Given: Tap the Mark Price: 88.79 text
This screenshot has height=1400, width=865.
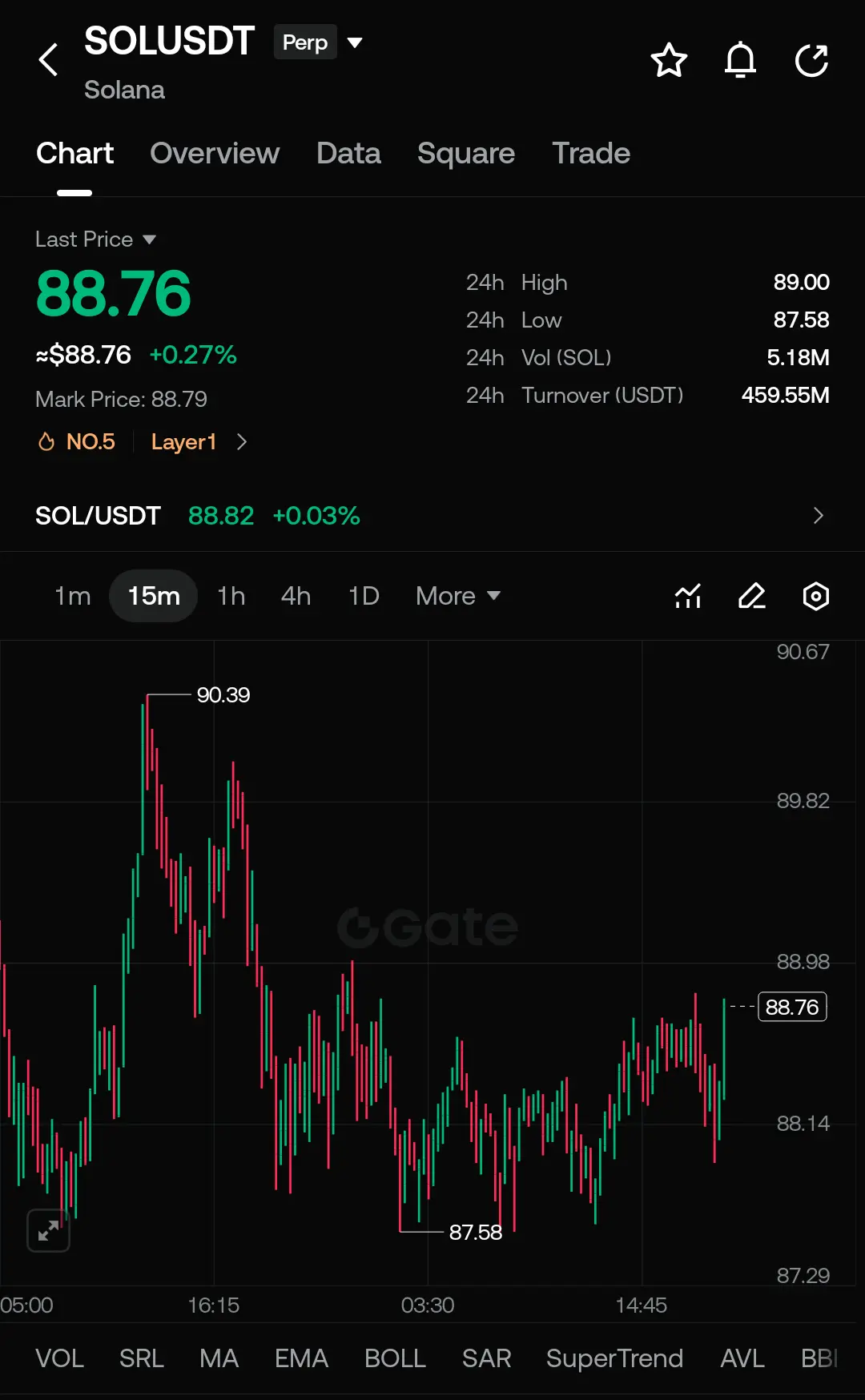Looking at the screenshot, I should (x=121, y=399).
